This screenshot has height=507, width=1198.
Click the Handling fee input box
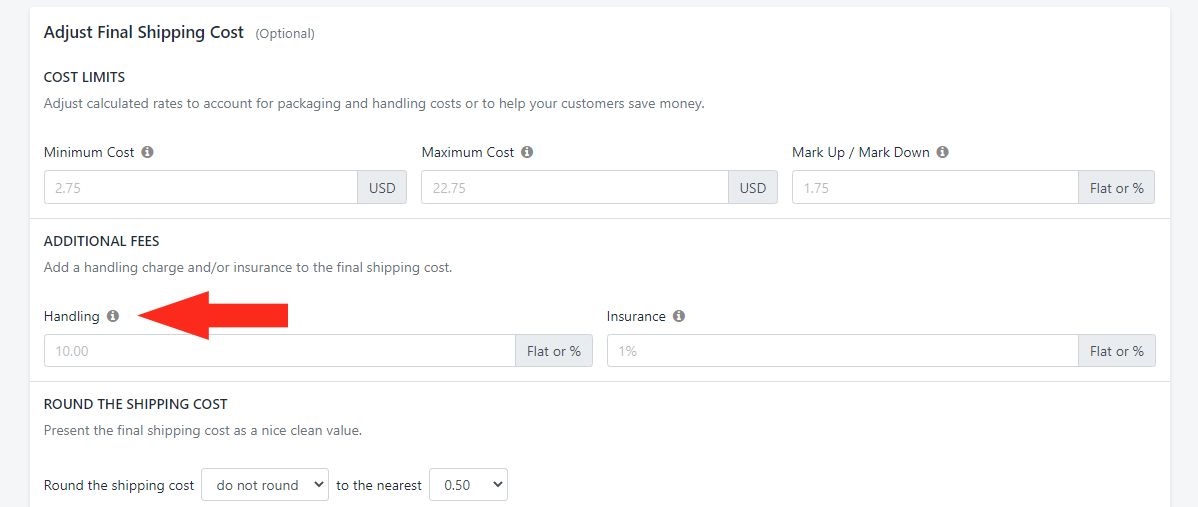279,351
